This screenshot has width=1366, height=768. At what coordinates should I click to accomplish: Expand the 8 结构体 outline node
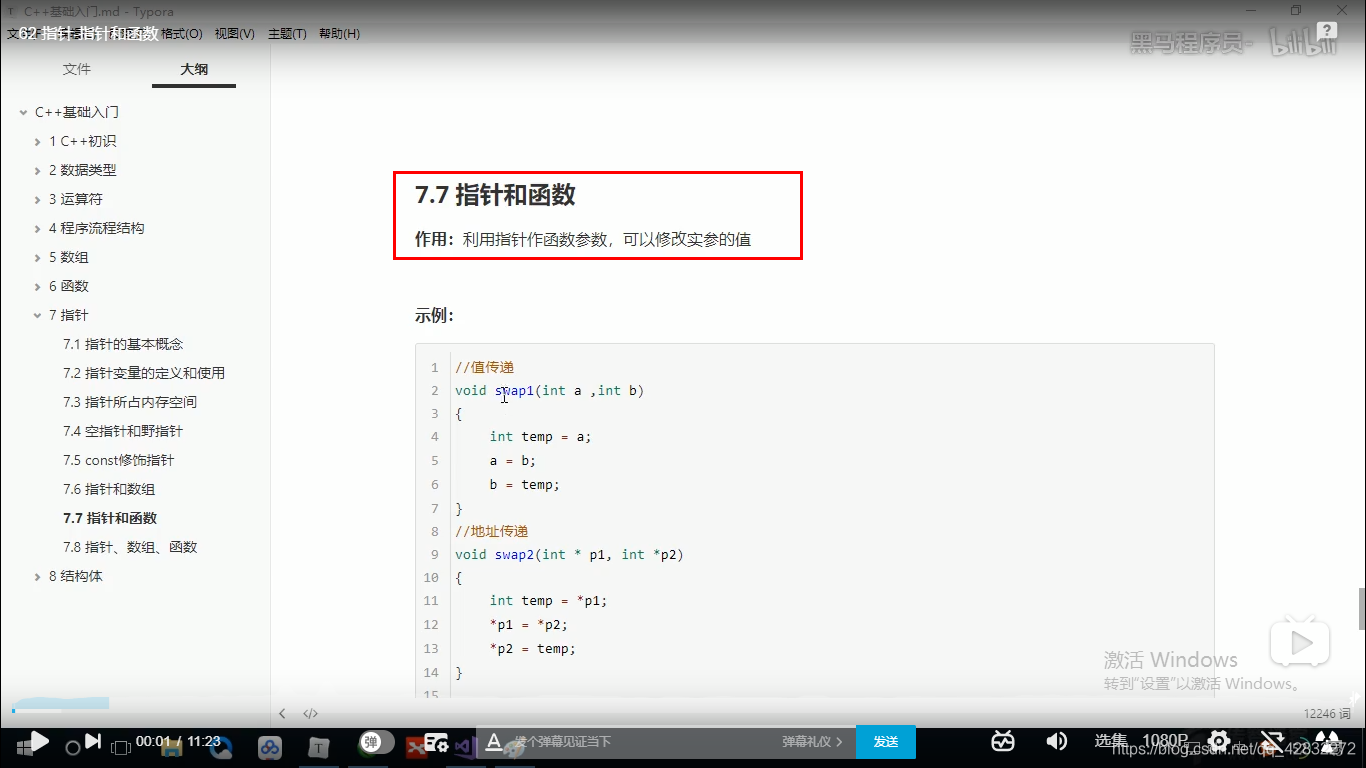pyautogui.click(x=37, y=576)
